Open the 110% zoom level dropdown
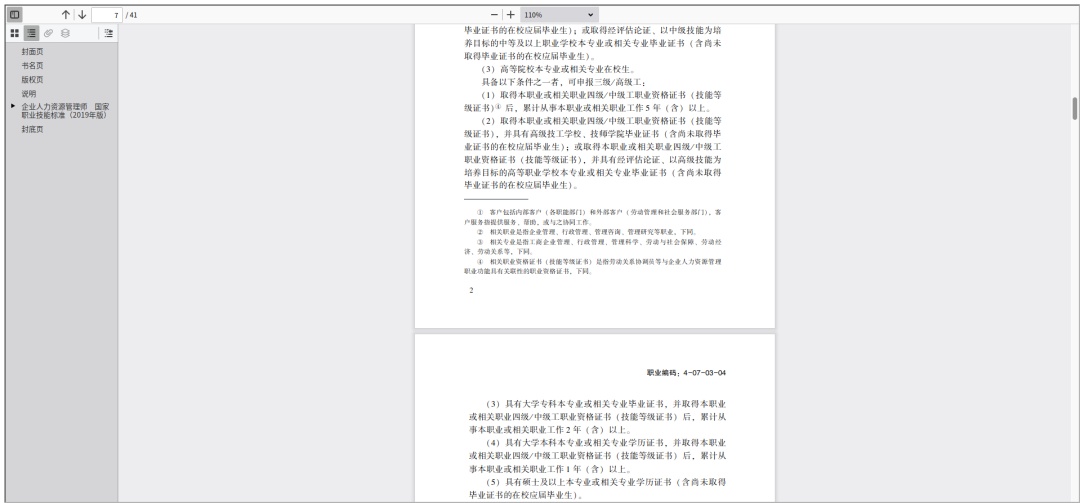Image resolution: width=1080 pixels, height=503 pixels. (x=560, y=15)
